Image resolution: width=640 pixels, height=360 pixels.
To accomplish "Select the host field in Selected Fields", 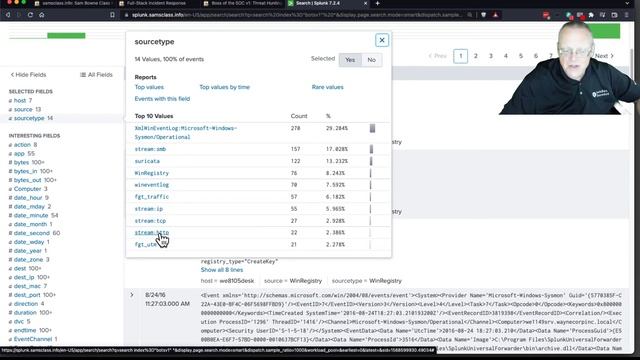I will 20,100.
